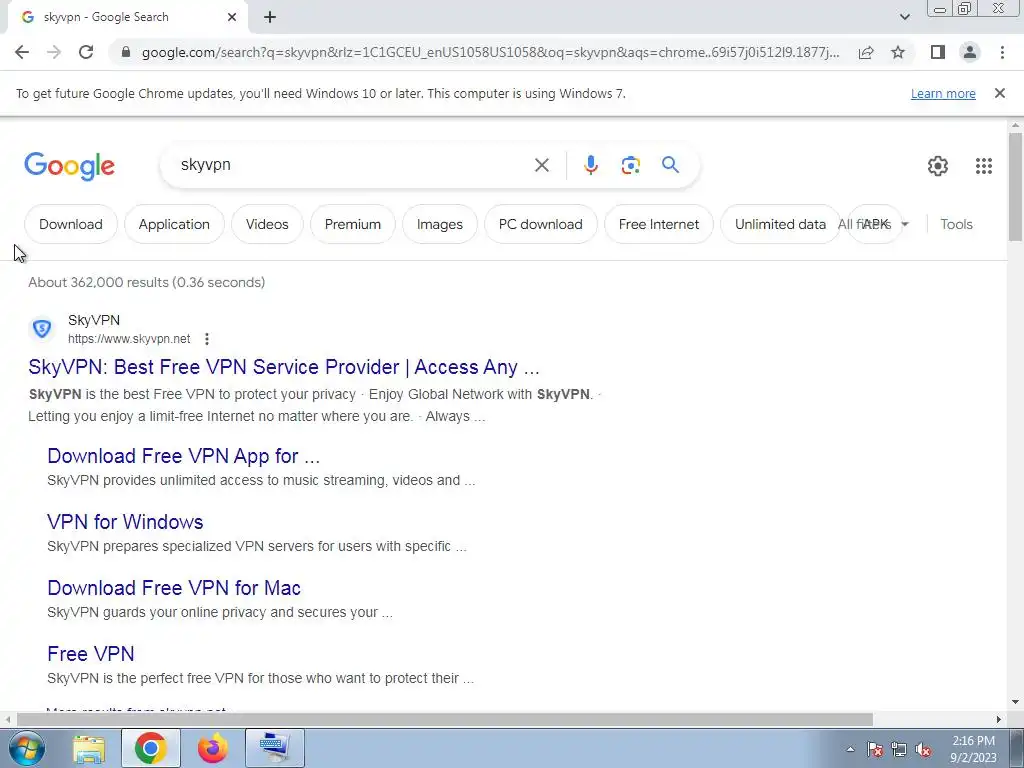
Task: Click the Action Center flag icon
Action: [874, 749]
